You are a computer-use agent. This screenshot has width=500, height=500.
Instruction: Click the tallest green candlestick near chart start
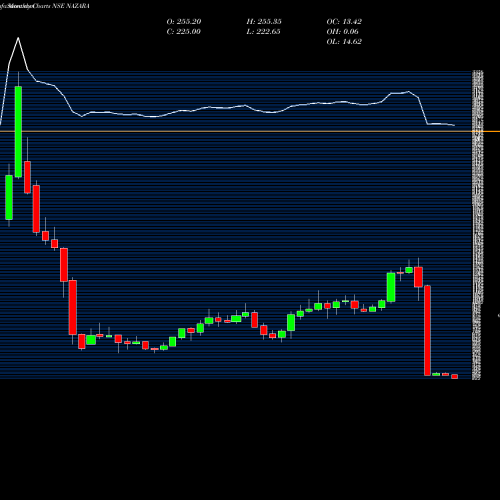click(18, 132)
